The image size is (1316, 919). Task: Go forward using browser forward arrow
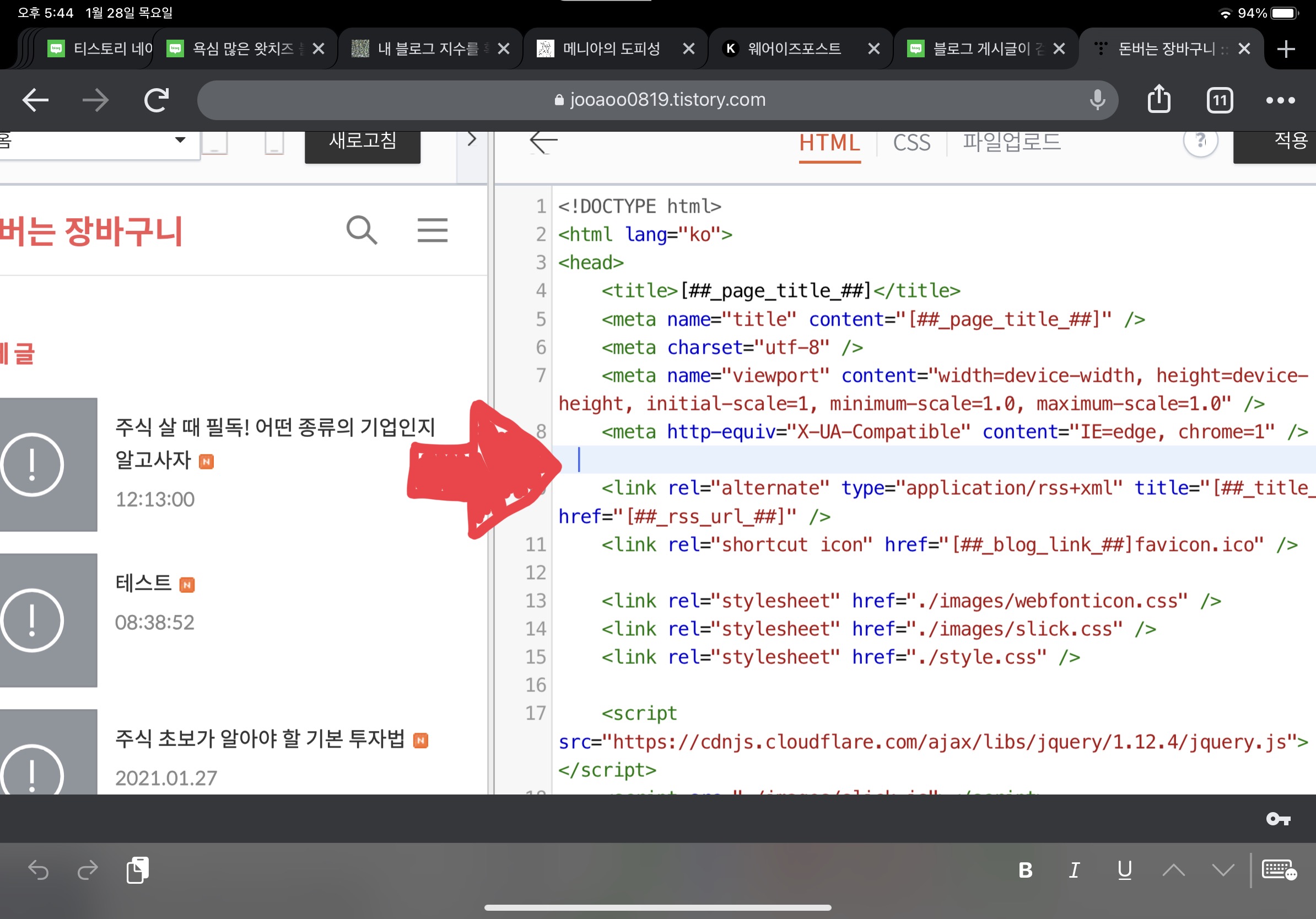(x=95, y=100)
